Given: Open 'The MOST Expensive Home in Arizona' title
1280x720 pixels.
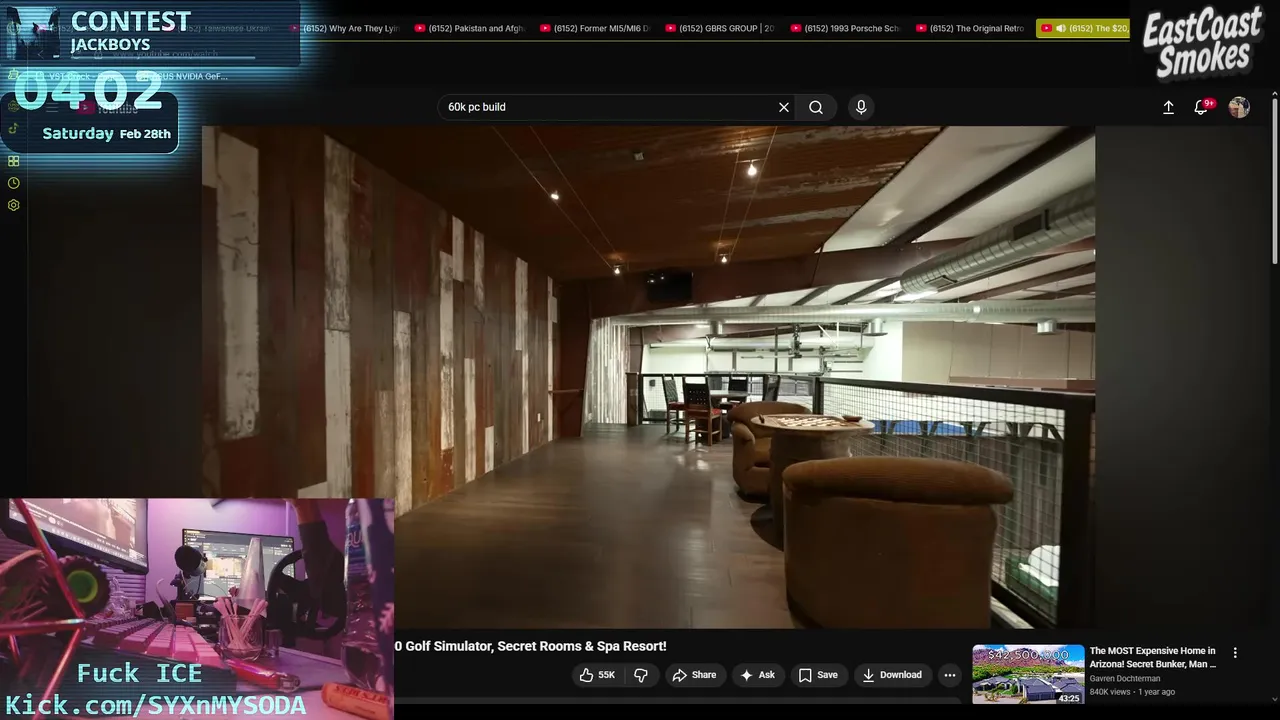Looking at the screenshot, I should (x=1153, y=657).
